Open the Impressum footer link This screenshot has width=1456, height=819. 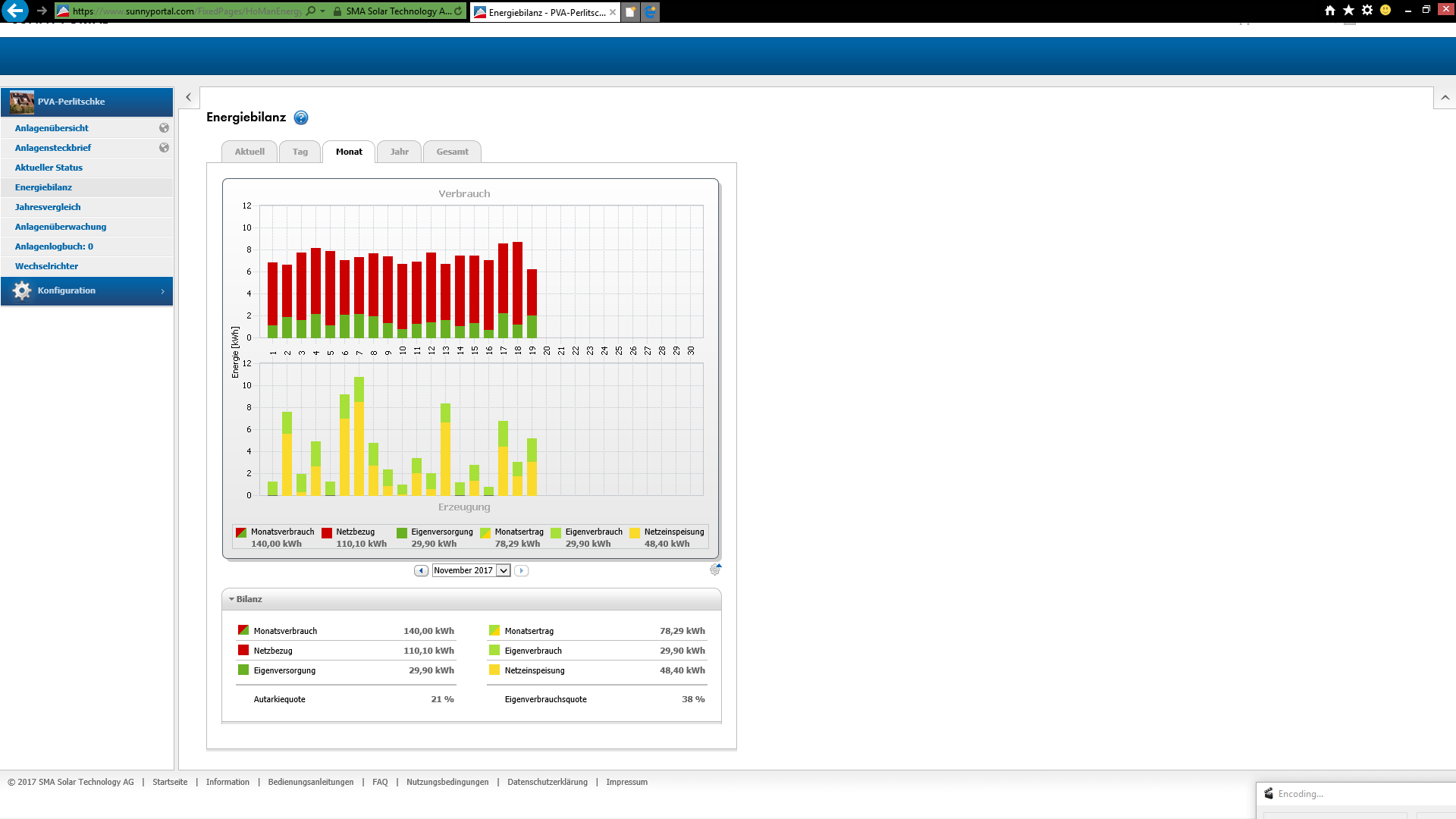[626, 782]
